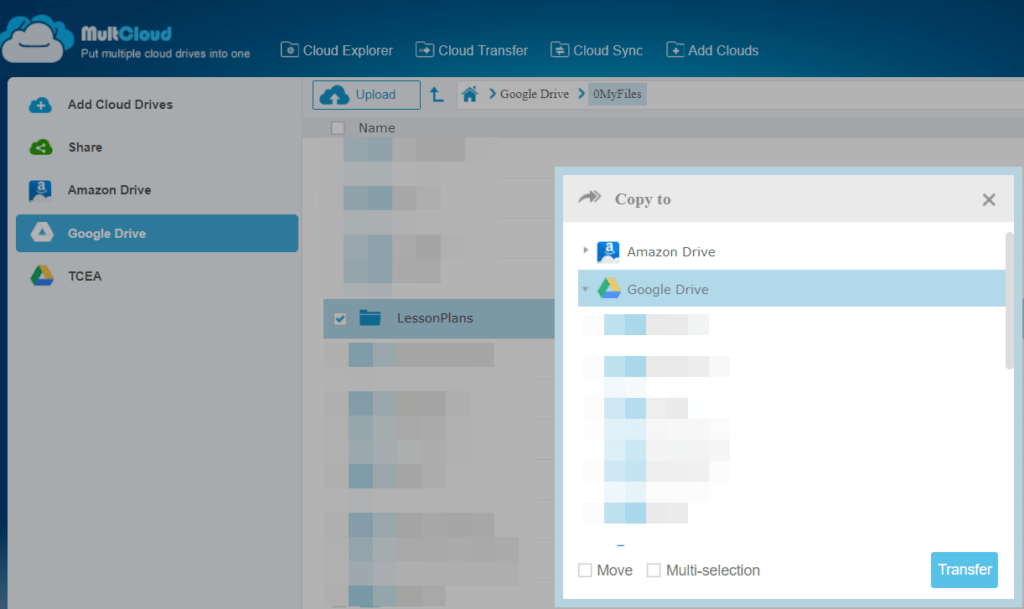The width and height of the screenshot is (1024, 609).
Task: Click the Copy to dialog scrollbar
Action: click(x=1009, y=300)
